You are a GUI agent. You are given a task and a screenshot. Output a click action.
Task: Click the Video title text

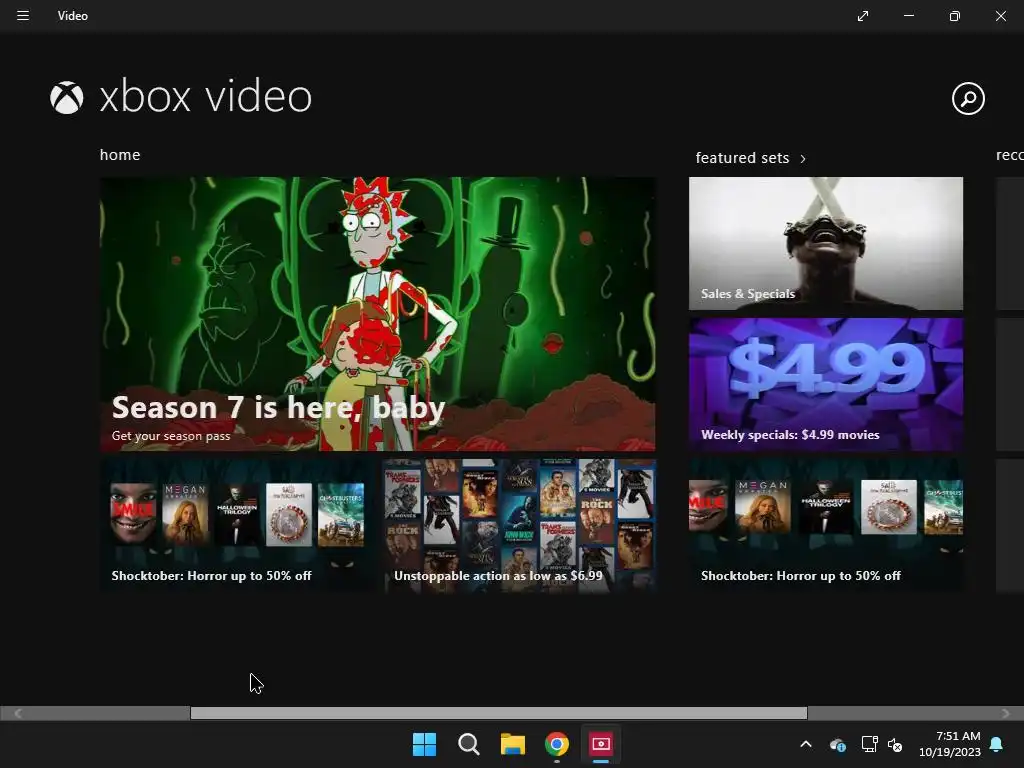(72, 16)
